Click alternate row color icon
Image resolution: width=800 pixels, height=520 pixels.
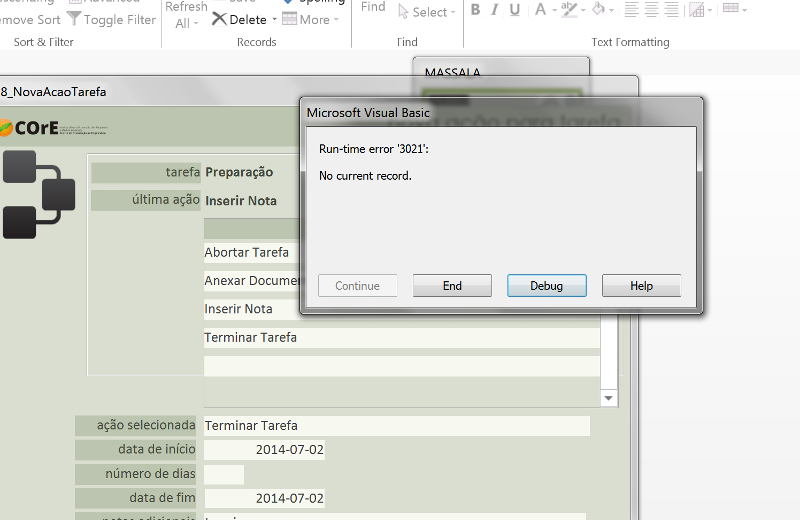pyautogui.click(x=731, y=9)
